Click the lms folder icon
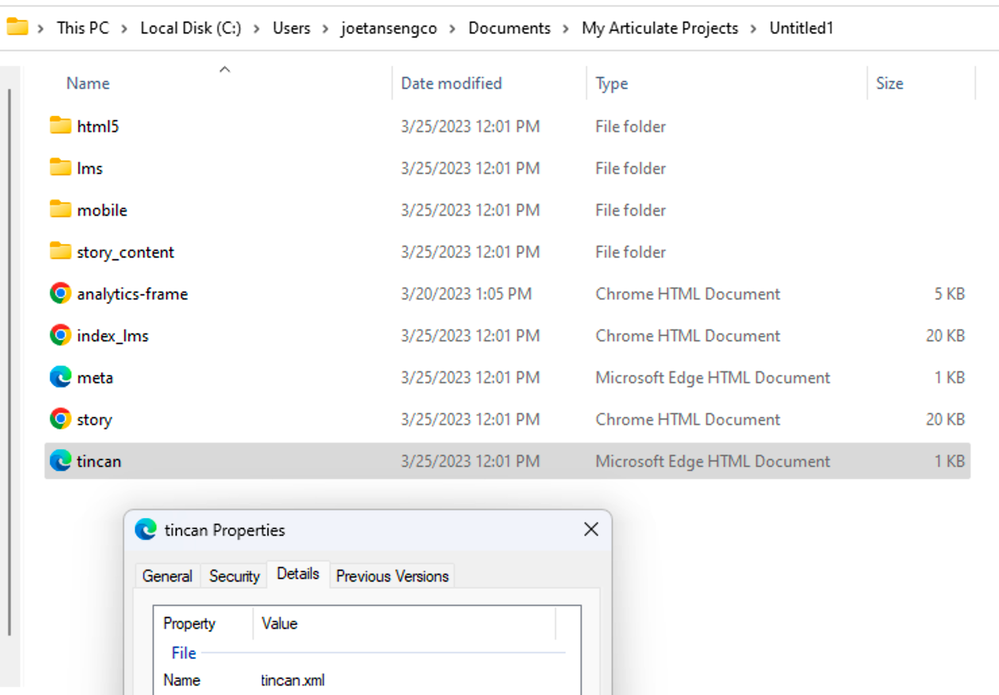 [60, 168]
